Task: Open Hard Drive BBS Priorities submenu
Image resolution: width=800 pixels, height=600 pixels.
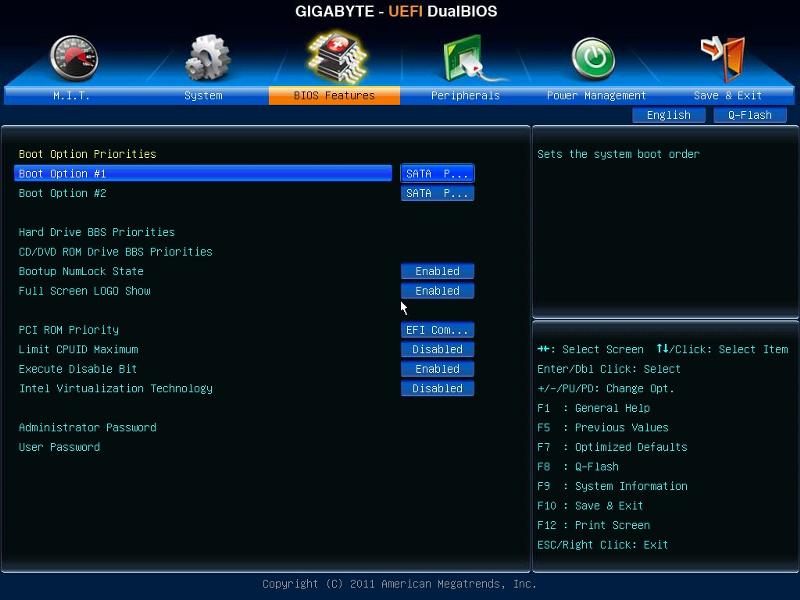Action: 96,232
